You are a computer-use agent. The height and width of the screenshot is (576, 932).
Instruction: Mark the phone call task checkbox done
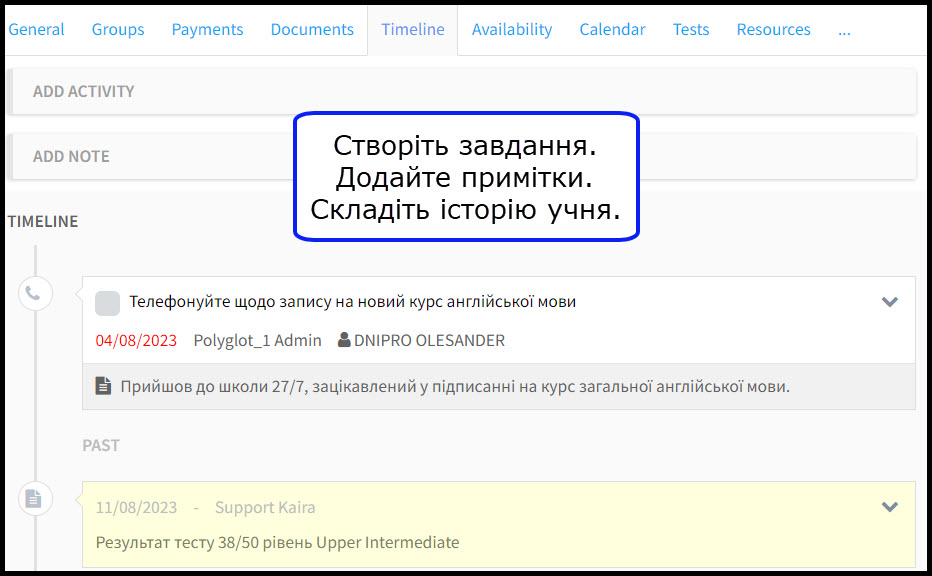point(108,303)
